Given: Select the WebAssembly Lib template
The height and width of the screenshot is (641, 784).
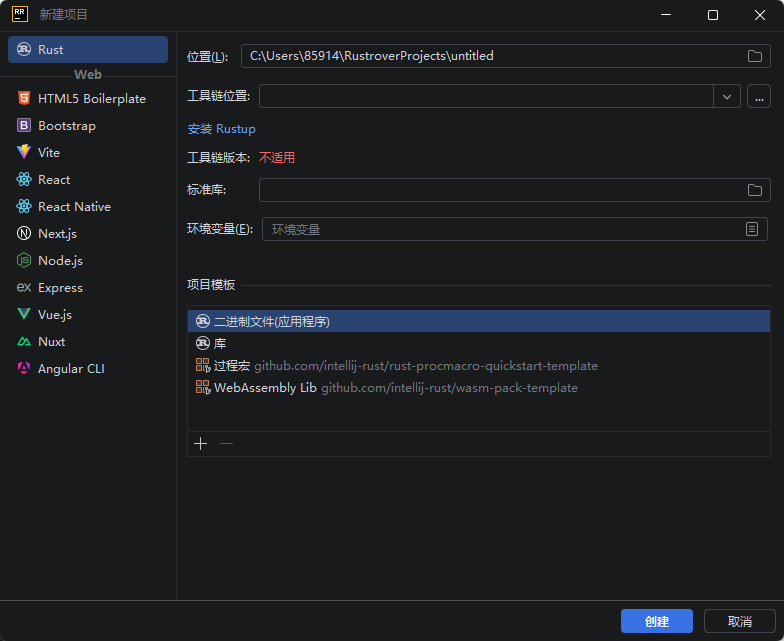Looking at the screenshot, I should (478, 388).
